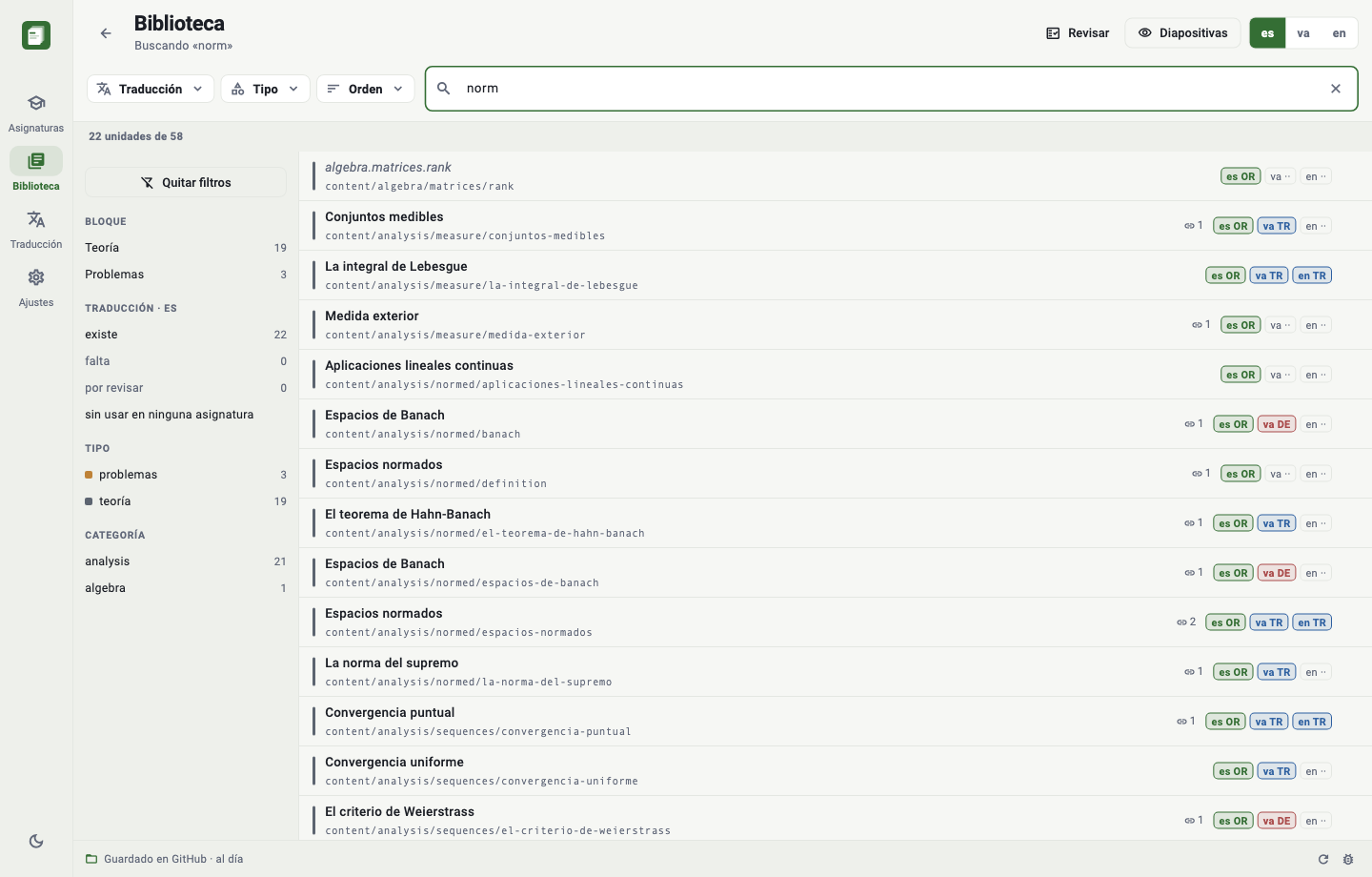
Task: Switch language to va
Action: pos(1303,33)
